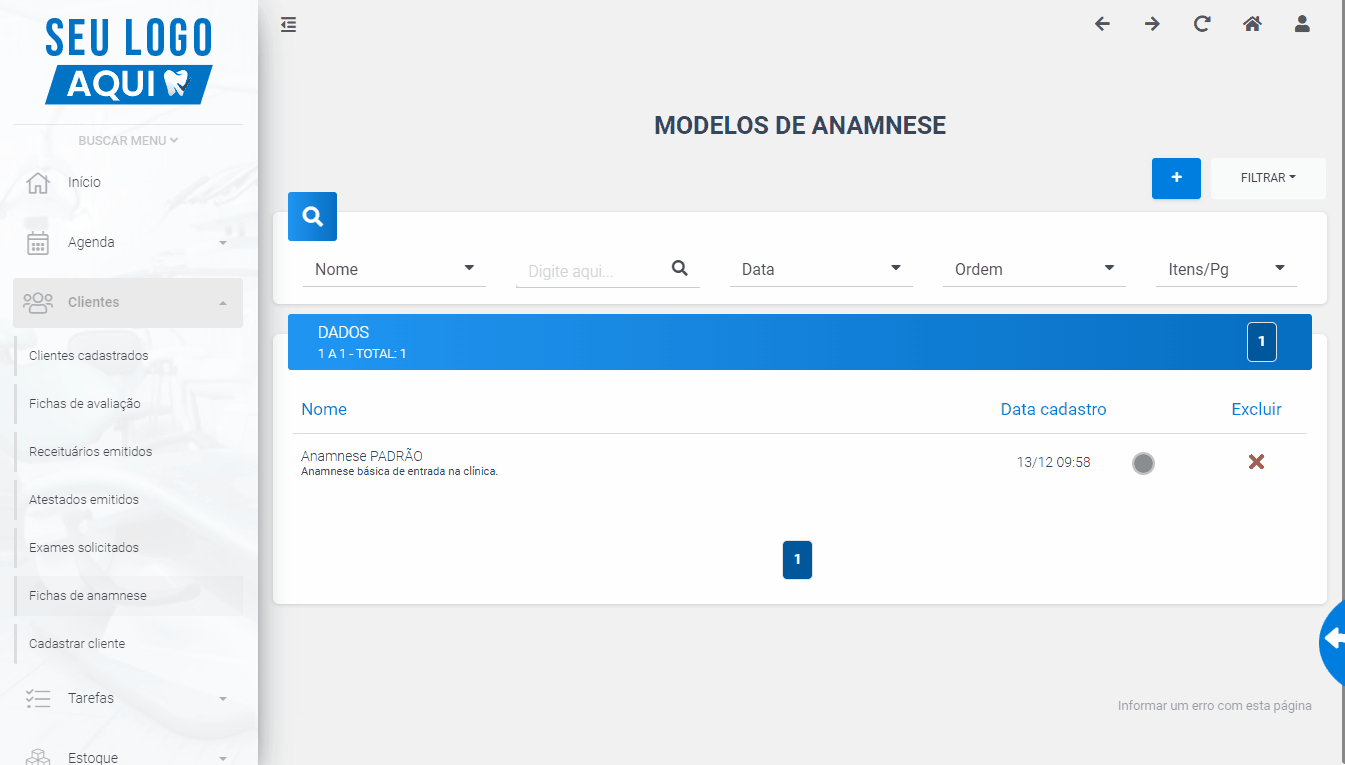Click the 1 A 1 - TOTAL: 1 text
Viewport: 1345px width, 765px height.
tap(362, 354)
